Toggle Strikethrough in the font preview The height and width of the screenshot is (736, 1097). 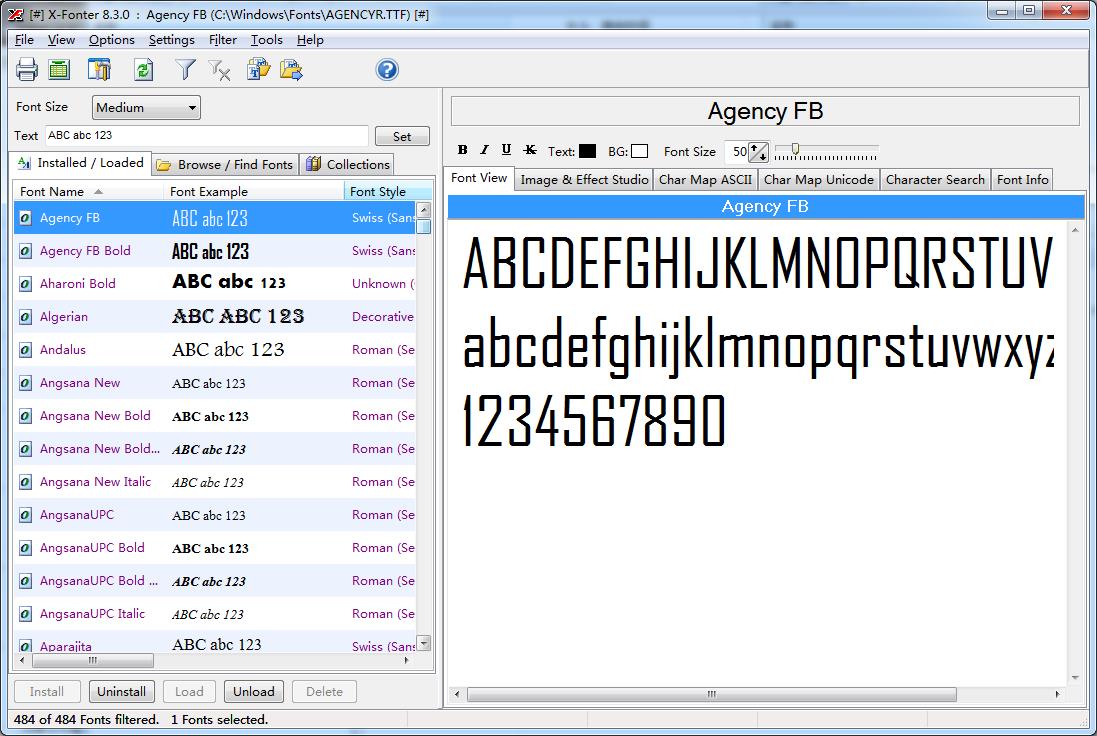[530, 150]
